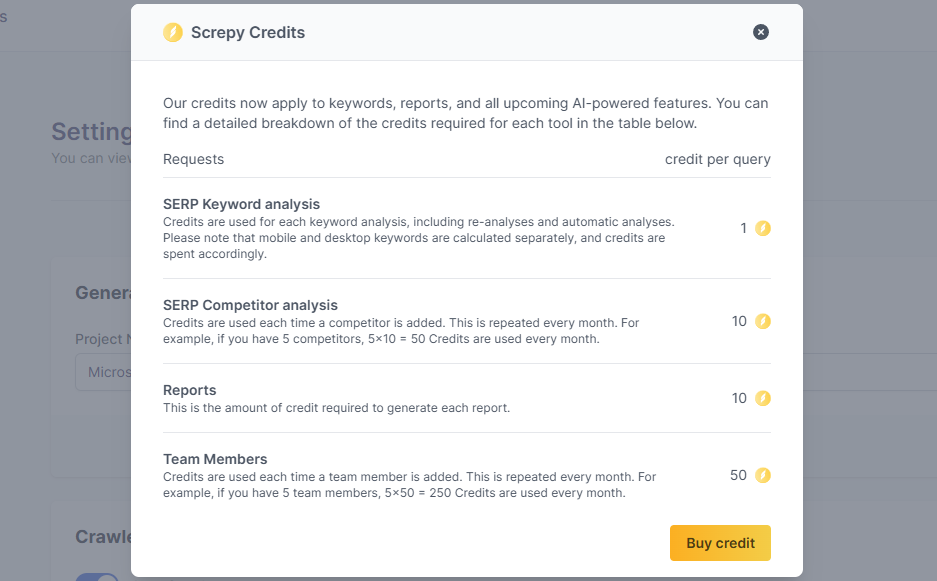
Task: Click the Project Name input field
Action: coord(103,372)
